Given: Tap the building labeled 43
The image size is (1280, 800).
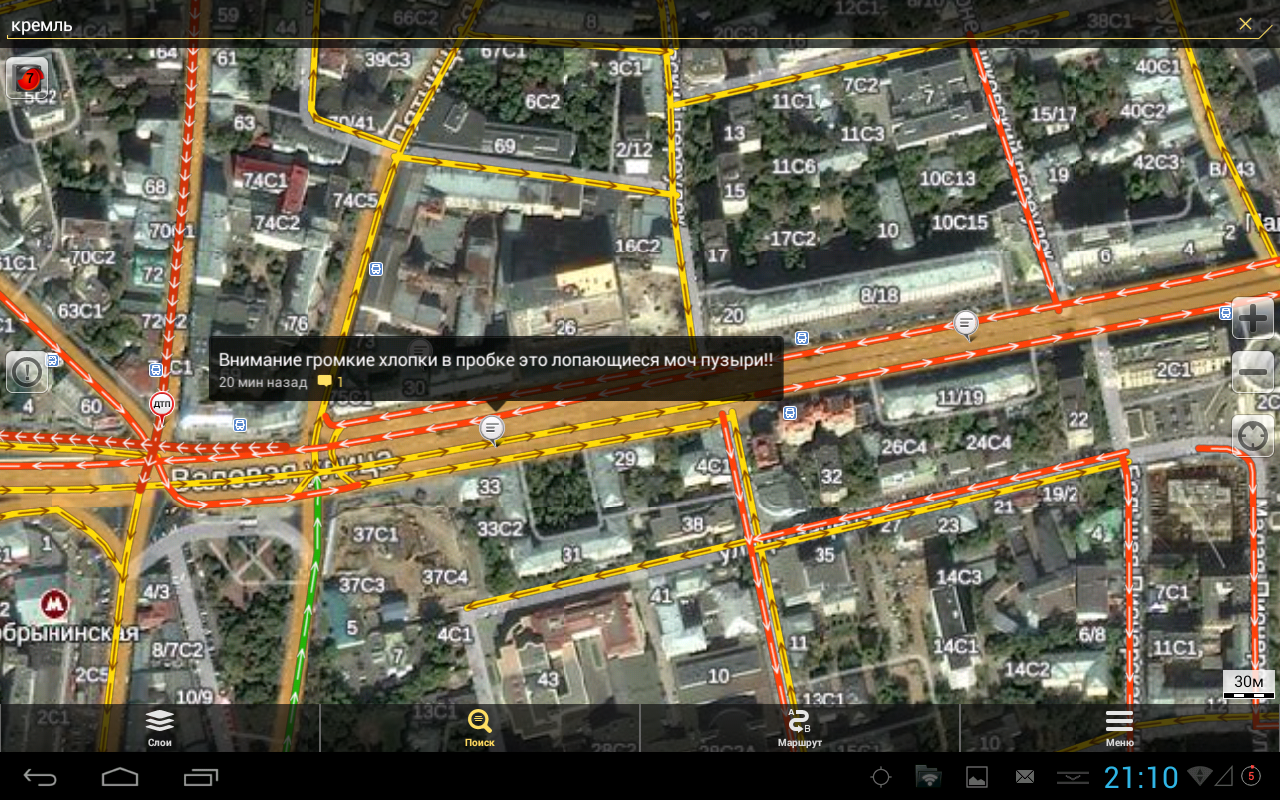Looking at the screenshot, I should point(548,679).
